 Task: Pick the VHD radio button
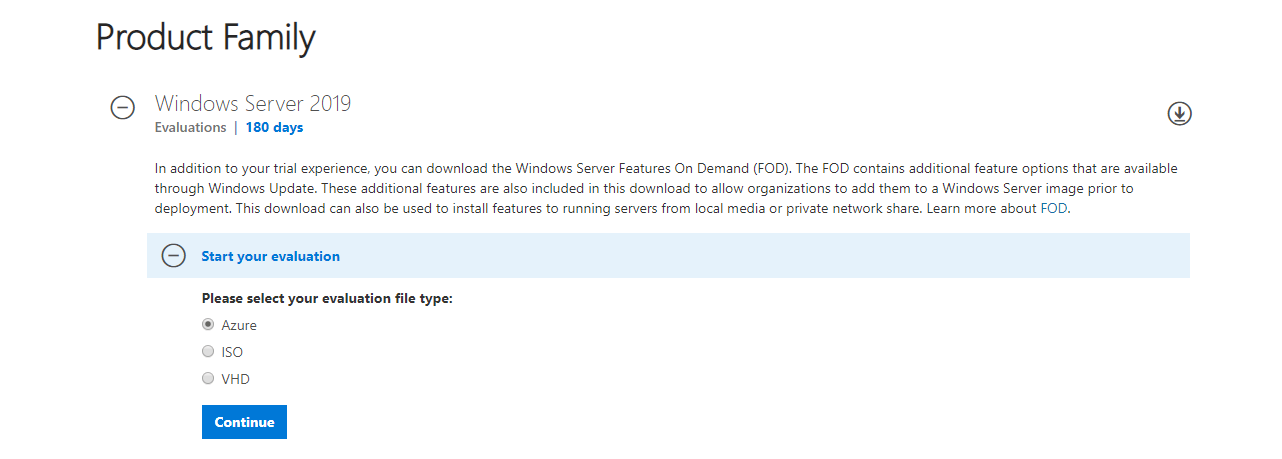click(208, 379)
